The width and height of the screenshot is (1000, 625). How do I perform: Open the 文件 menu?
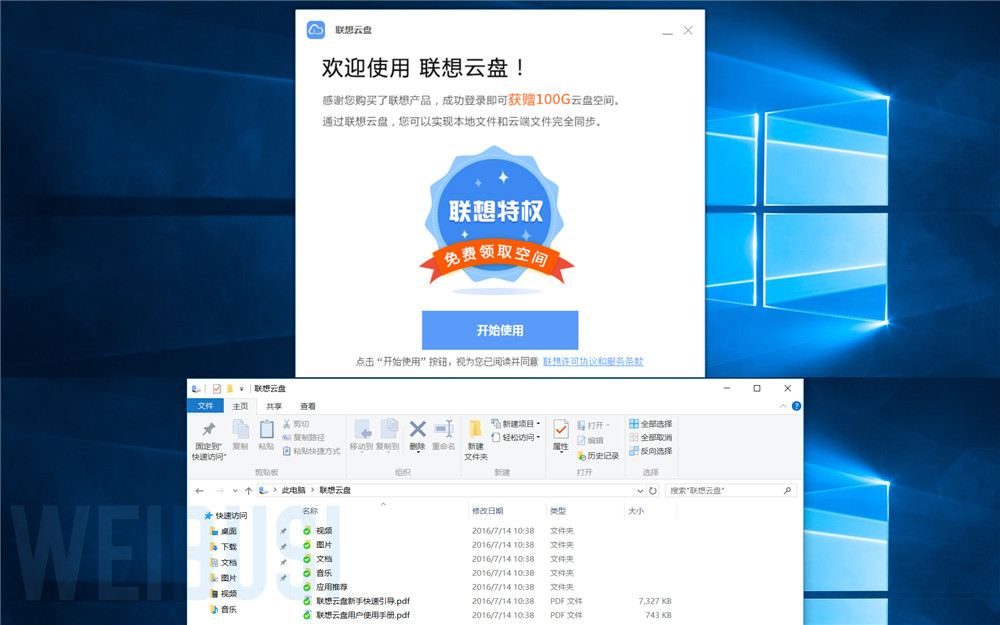[205, 406]
